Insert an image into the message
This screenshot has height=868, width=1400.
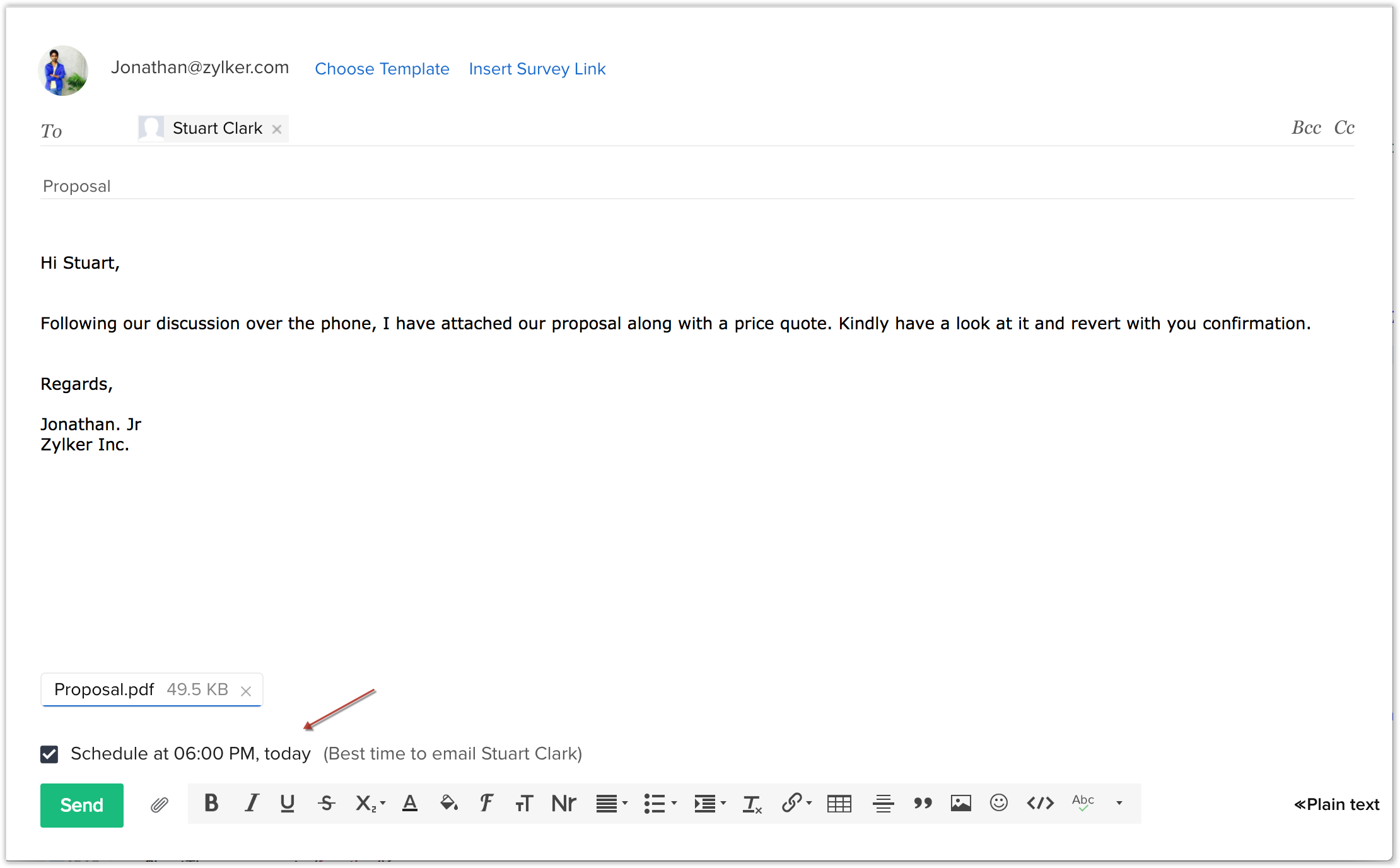point(960,803)
